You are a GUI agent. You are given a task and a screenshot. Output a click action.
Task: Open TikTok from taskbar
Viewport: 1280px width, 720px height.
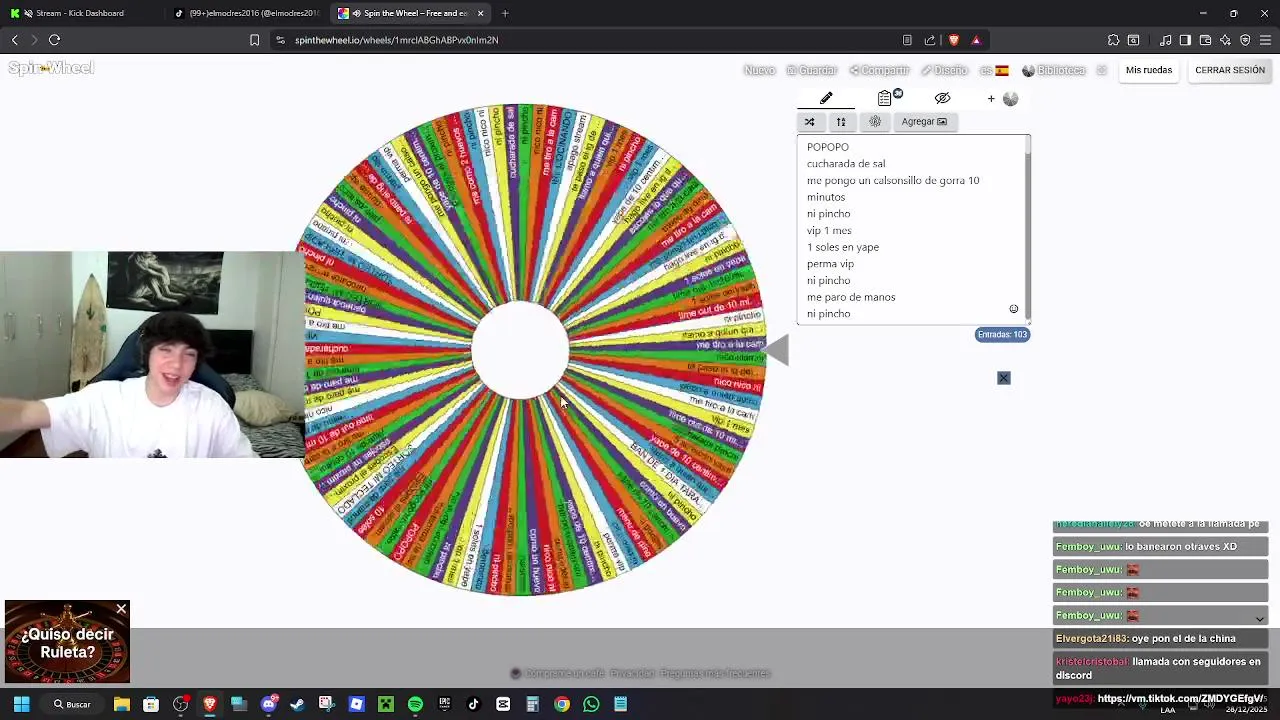click(474, 704)
